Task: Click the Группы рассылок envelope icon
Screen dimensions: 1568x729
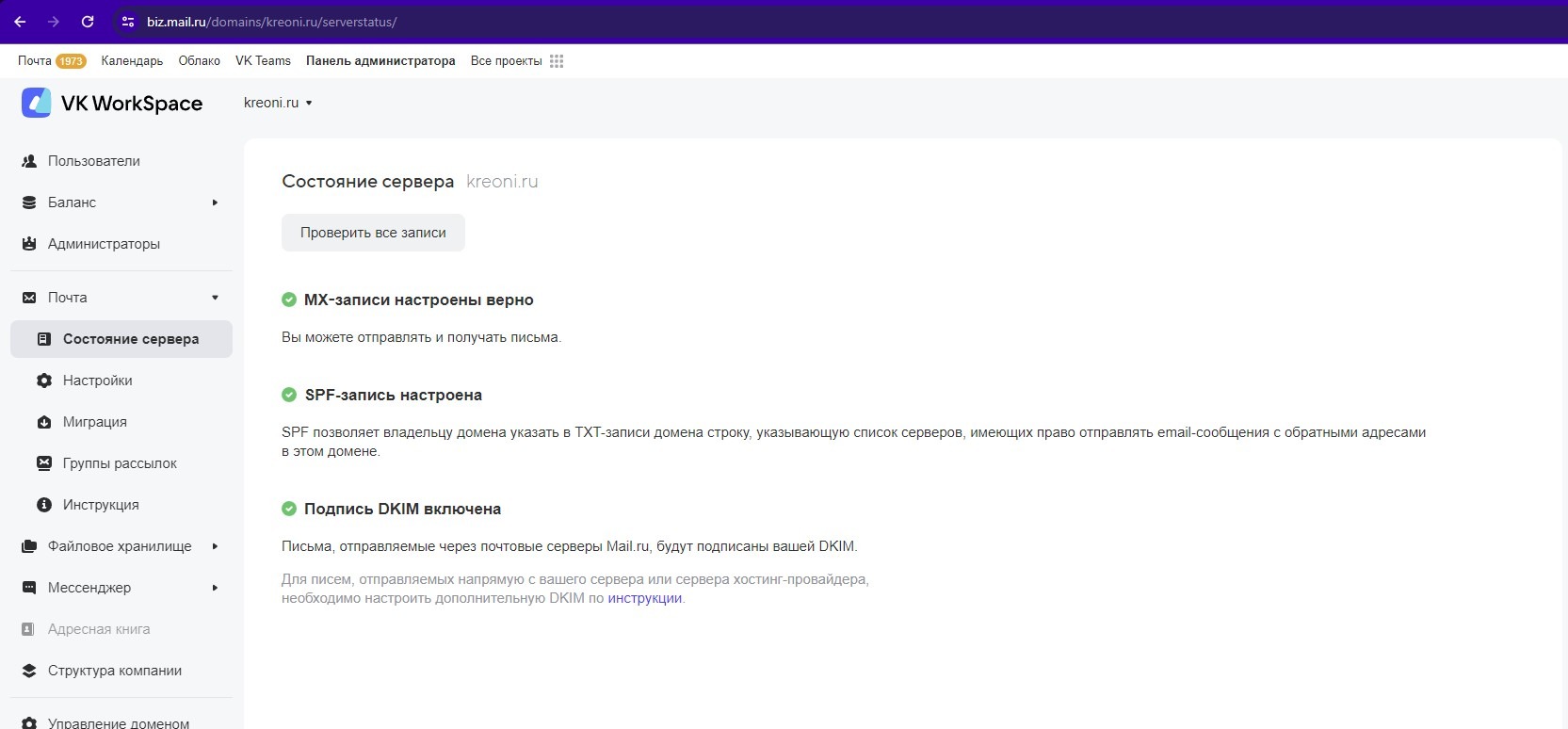Action: (44, 463)
